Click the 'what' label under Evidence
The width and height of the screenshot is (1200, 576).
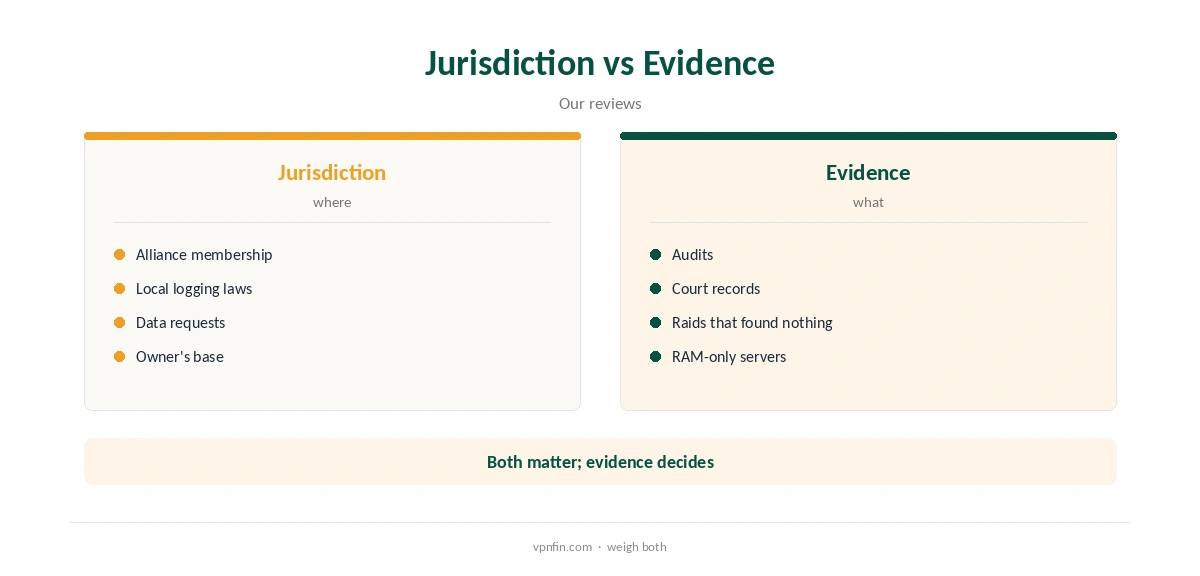coord(868,202)
